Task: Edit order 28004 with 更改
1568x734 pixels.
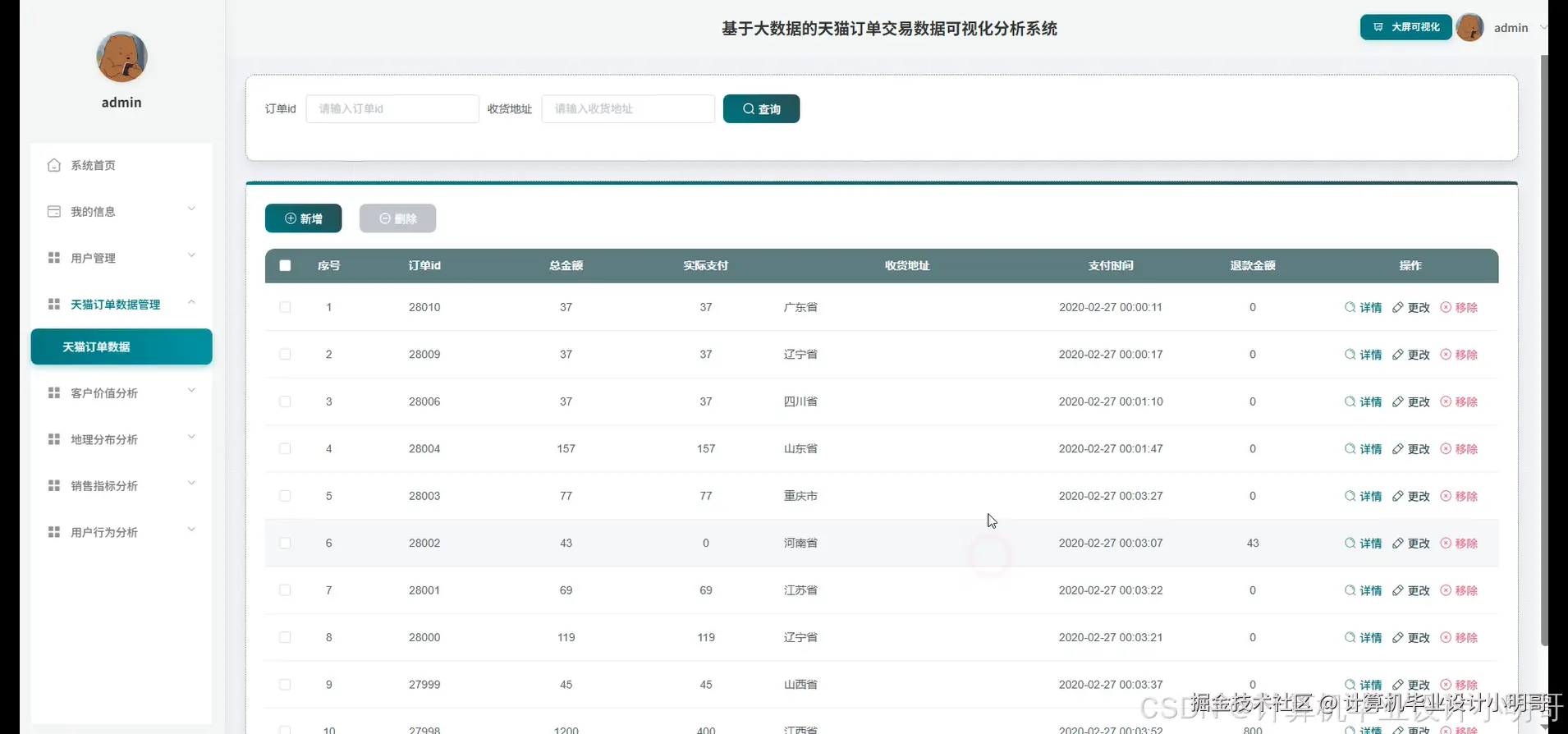Action: click(x=1411, y=449)
